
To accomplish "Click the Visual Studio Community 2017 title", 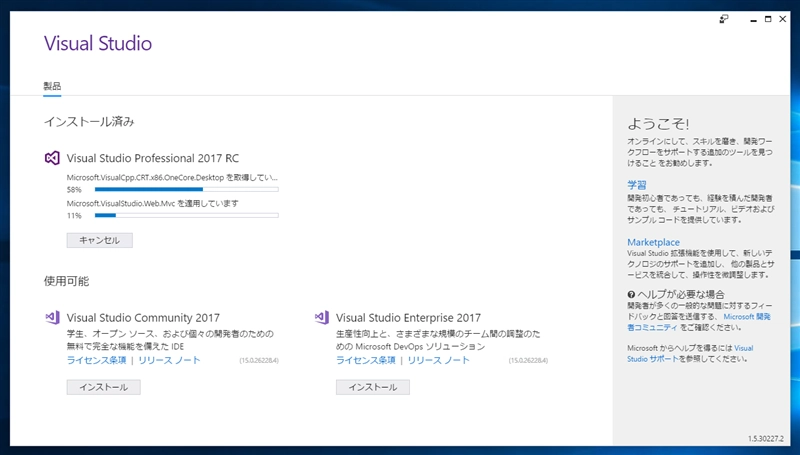I will [143, 318].
